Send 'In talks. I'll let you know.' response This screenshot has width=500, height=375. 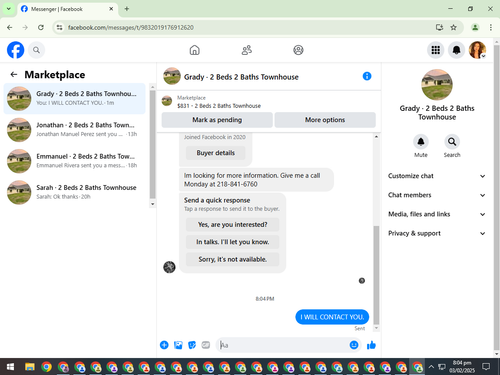click(x=232, y=242)
